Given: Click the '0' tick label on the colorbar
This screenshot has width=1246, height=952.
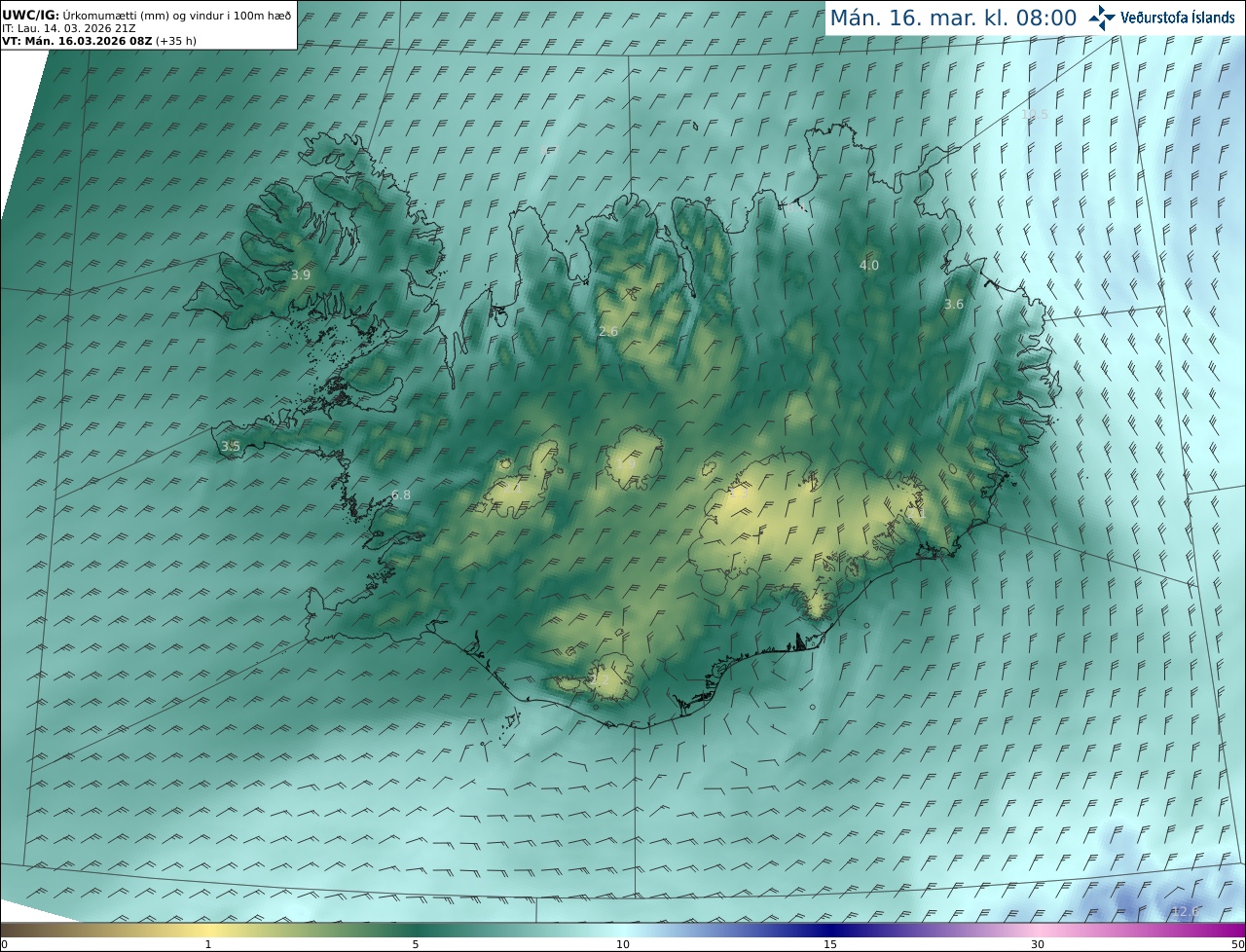Looking at the screenshot, I should pyautogui.click(x=4, y=944).
